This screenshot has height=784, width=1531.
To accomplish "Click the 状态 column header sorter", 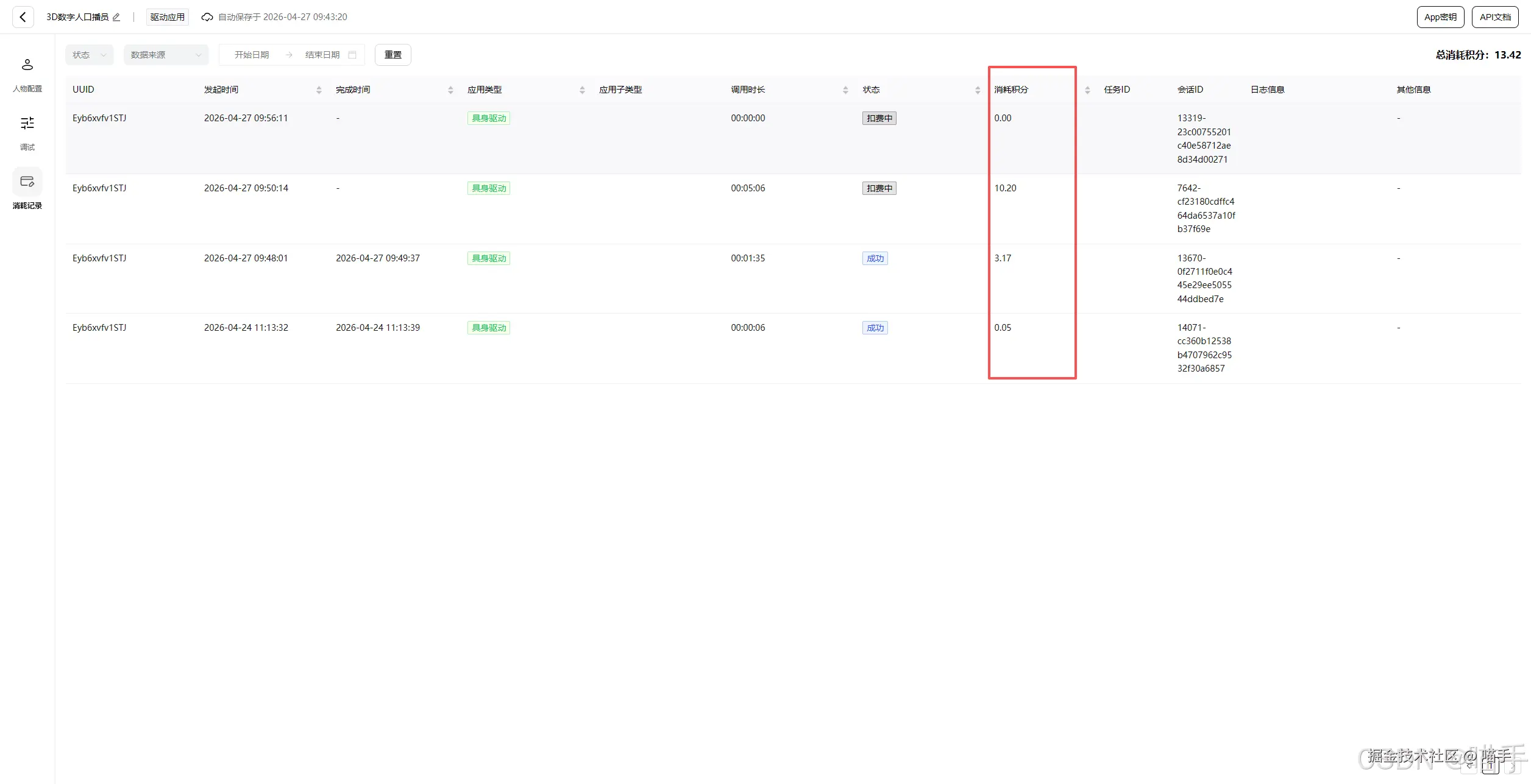I will [978, 90].
